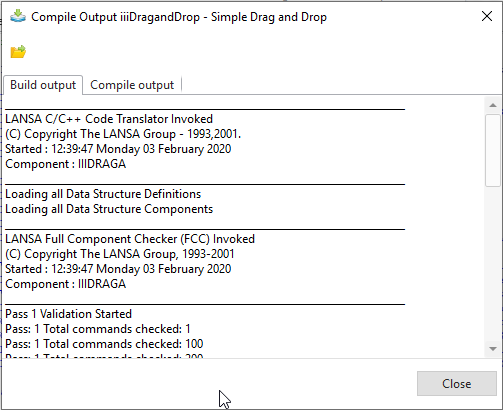
Task: Click 'Pass: 1 Total commands checked: 100' line
Action: 104,344
